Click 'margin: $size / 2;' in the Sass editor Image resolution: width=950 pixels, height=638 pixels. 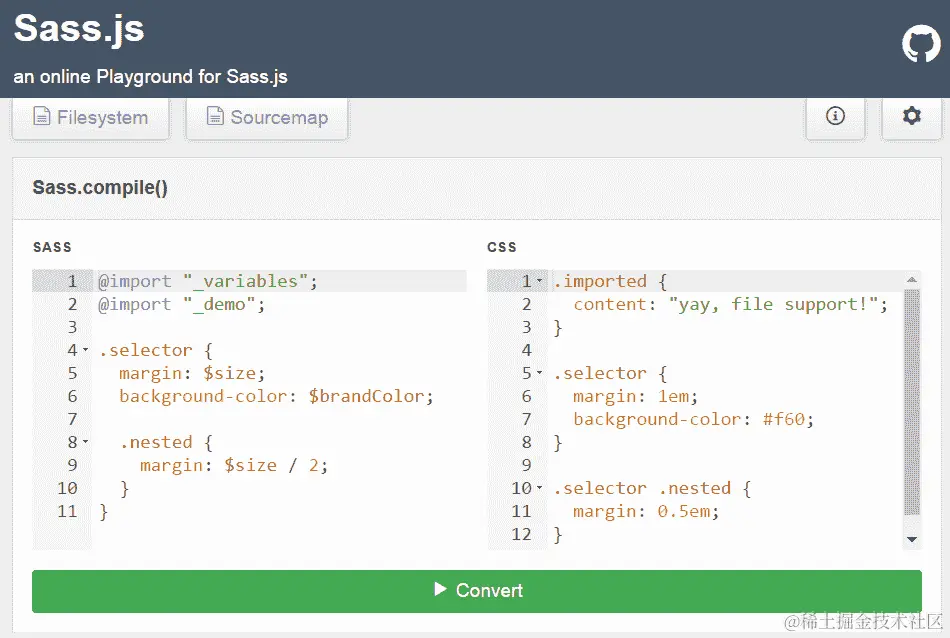point(234,465)
